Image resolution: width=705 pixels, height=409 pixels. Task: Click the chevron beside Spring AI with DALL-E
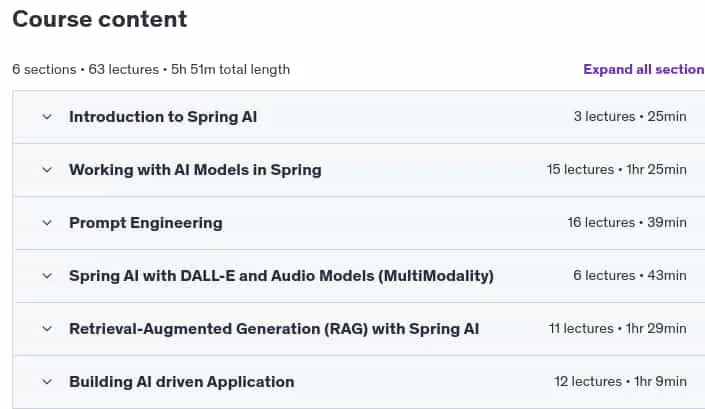click(47, 276)
